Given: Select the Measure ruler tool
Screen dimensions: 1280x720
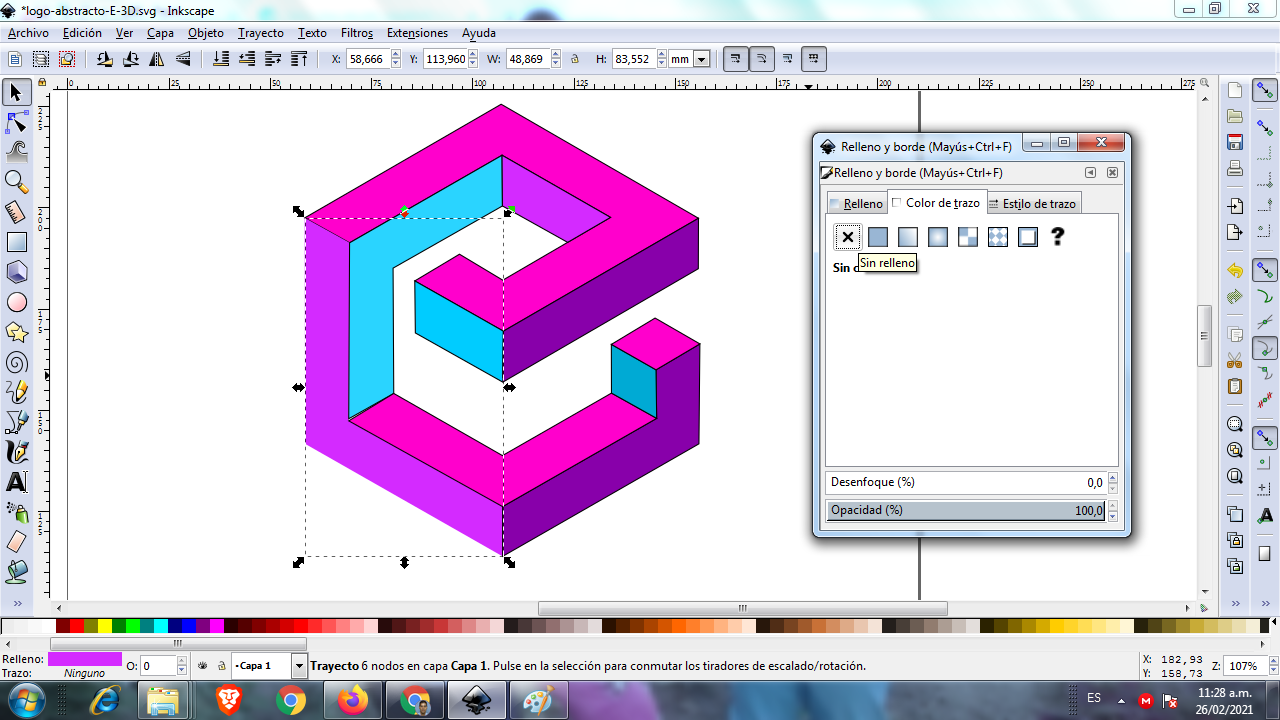Looking at the screenshot, I should (16, 212).
